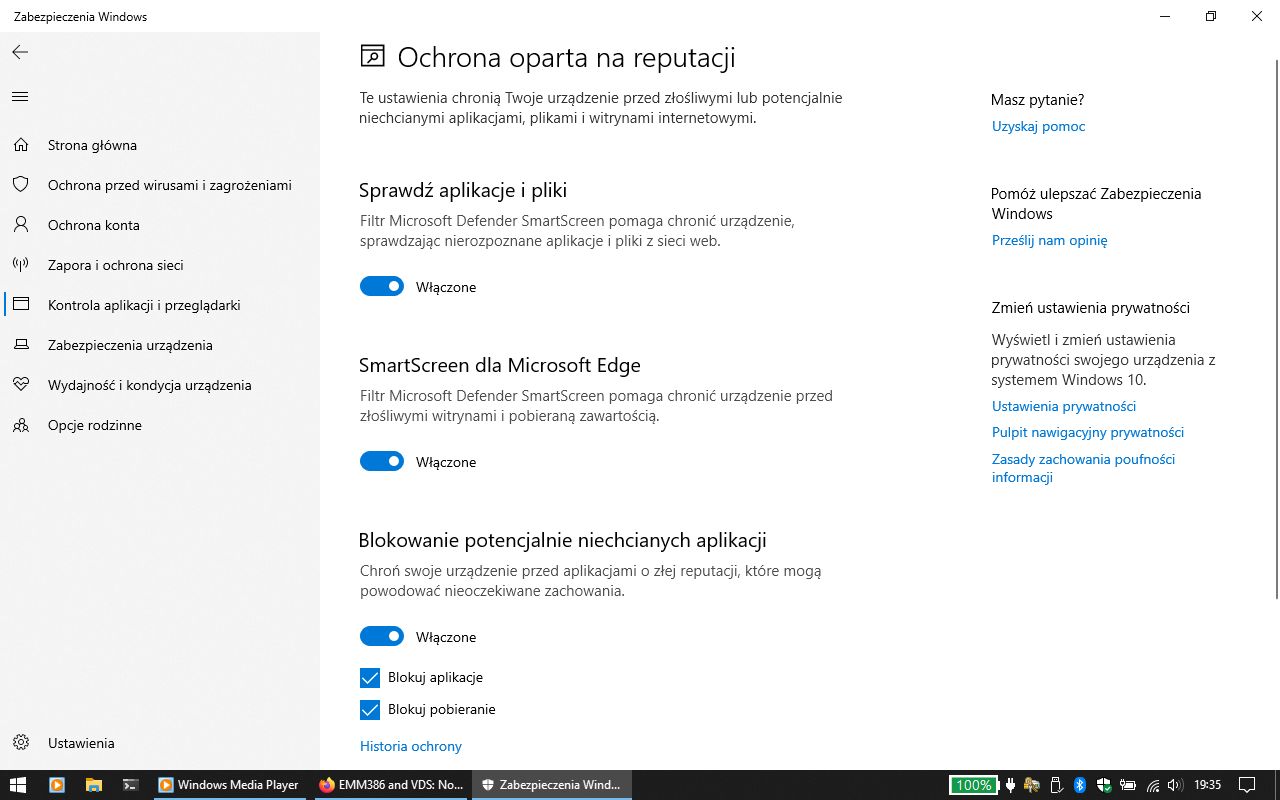Open the Prześlij nam opinię link
Screen dimensions: 1280x800
pos(1049,240)
